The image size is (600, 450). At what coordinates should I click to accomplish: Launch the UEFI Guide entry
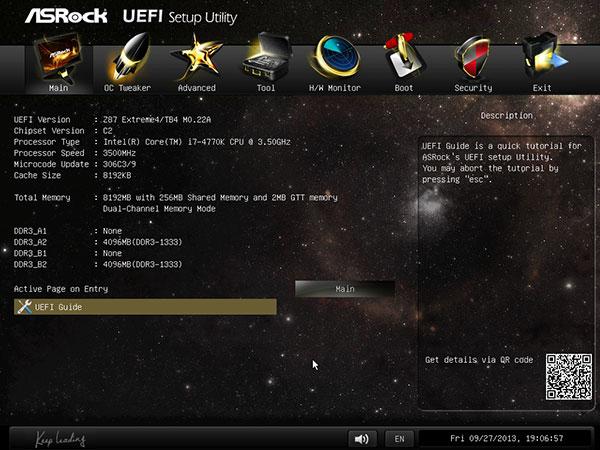coord(145,307)
